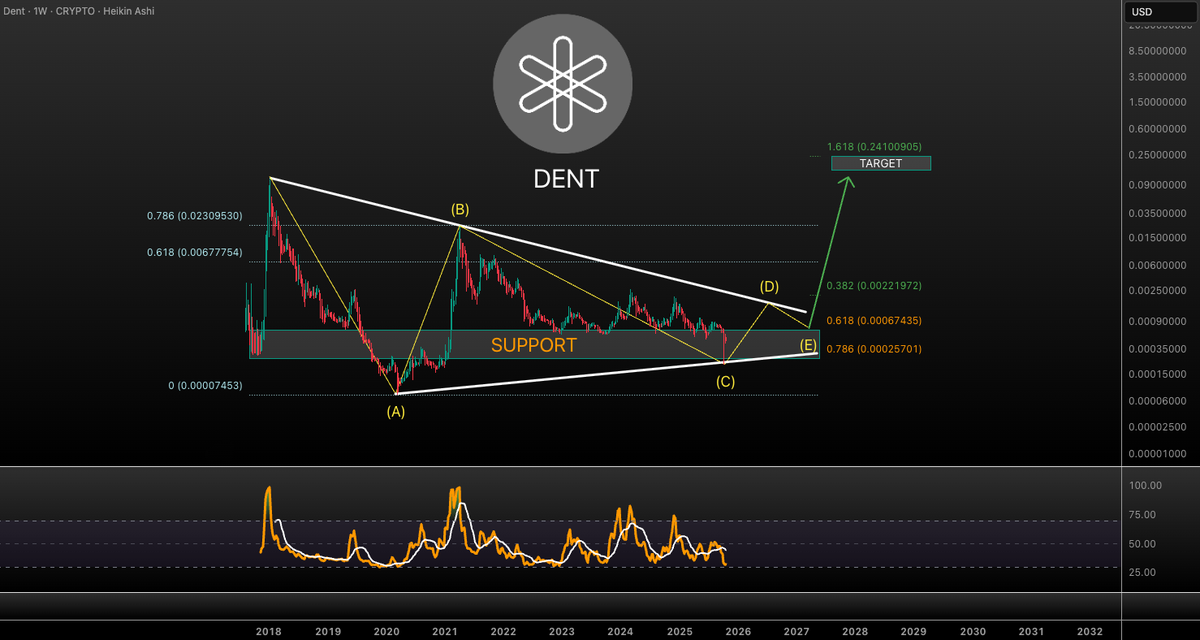
Task: Click the (B) wave label
Action: tap(460, 211)
